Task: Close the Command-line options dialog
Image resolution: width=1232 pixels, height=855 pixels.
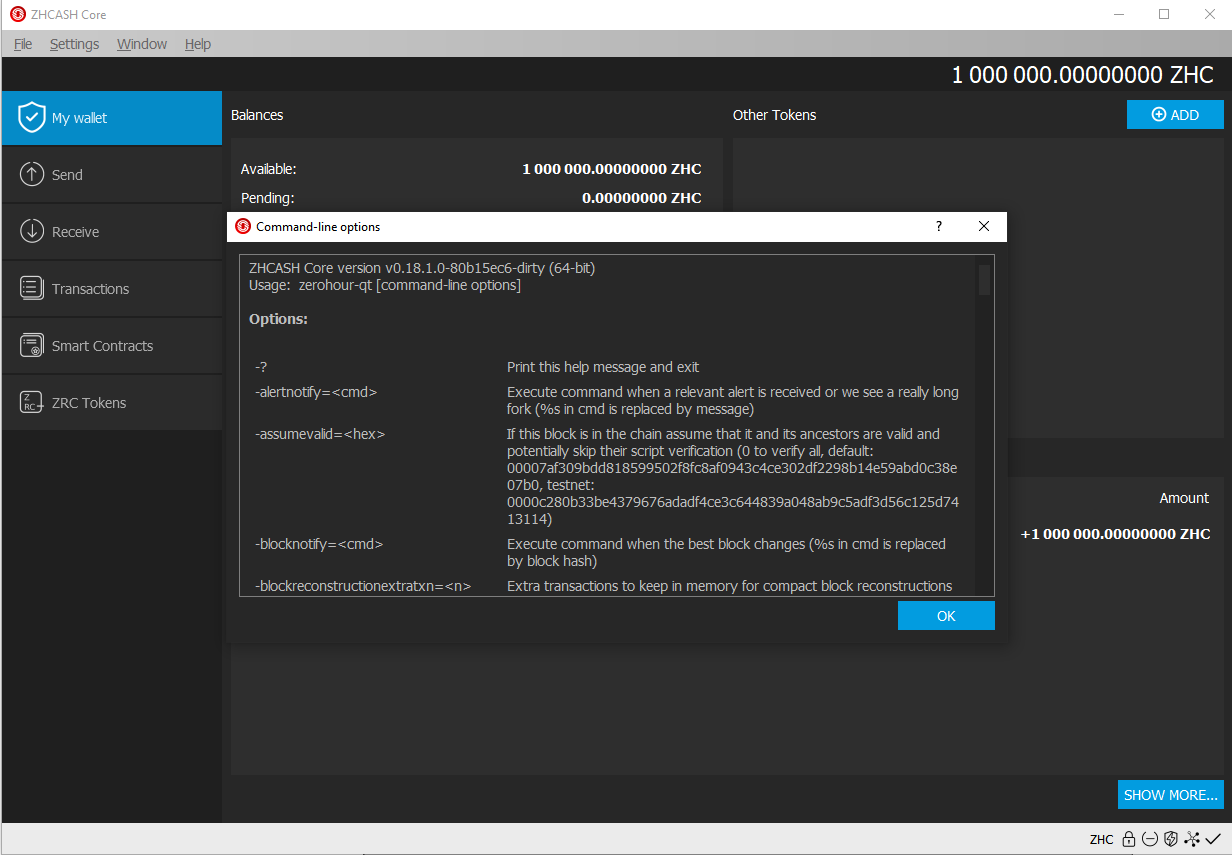Action: tap(984, 226)
